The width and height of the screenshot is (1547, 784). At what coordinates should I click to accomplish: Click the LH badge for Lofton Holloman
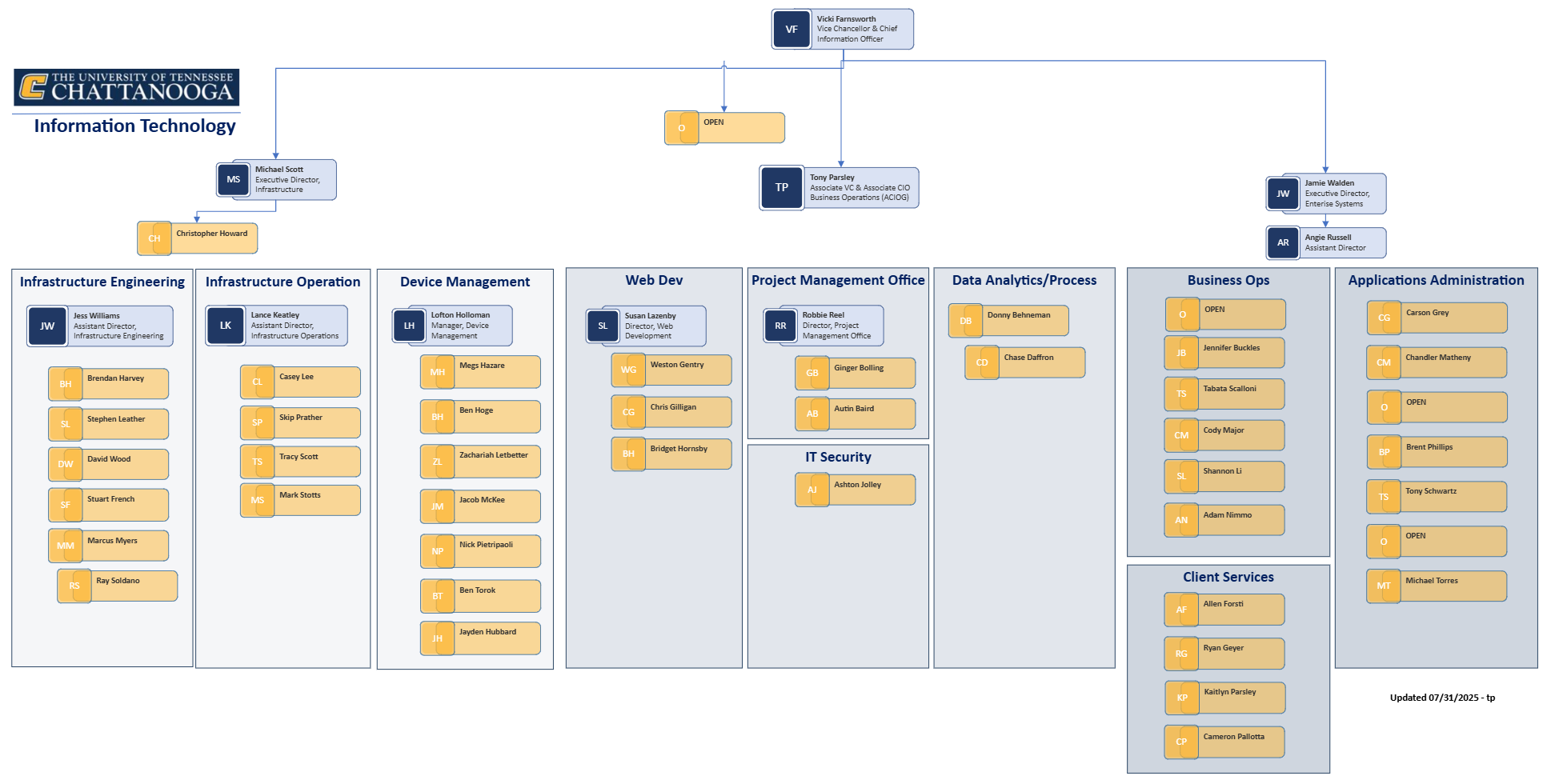click(409, 326)
